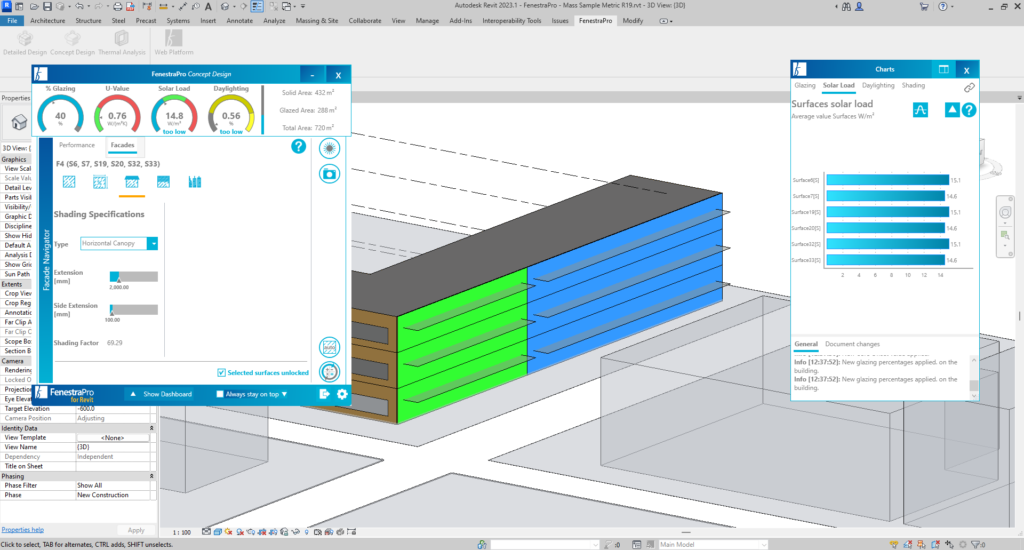Open the Detailed Design tool in ribbon
The height and width of the screenshot is (550, 1024).
pyautogui.click(x=25, y=43)
